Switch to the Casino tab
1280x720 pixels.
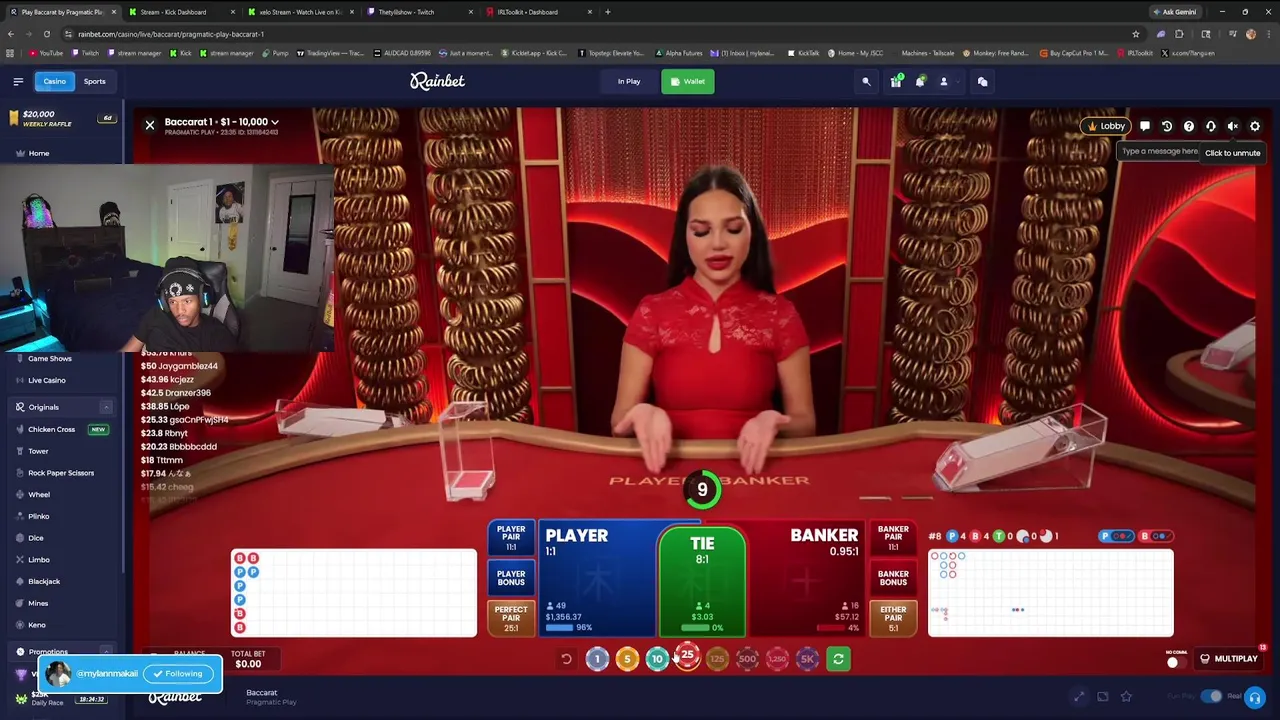[x=55, y=81]
